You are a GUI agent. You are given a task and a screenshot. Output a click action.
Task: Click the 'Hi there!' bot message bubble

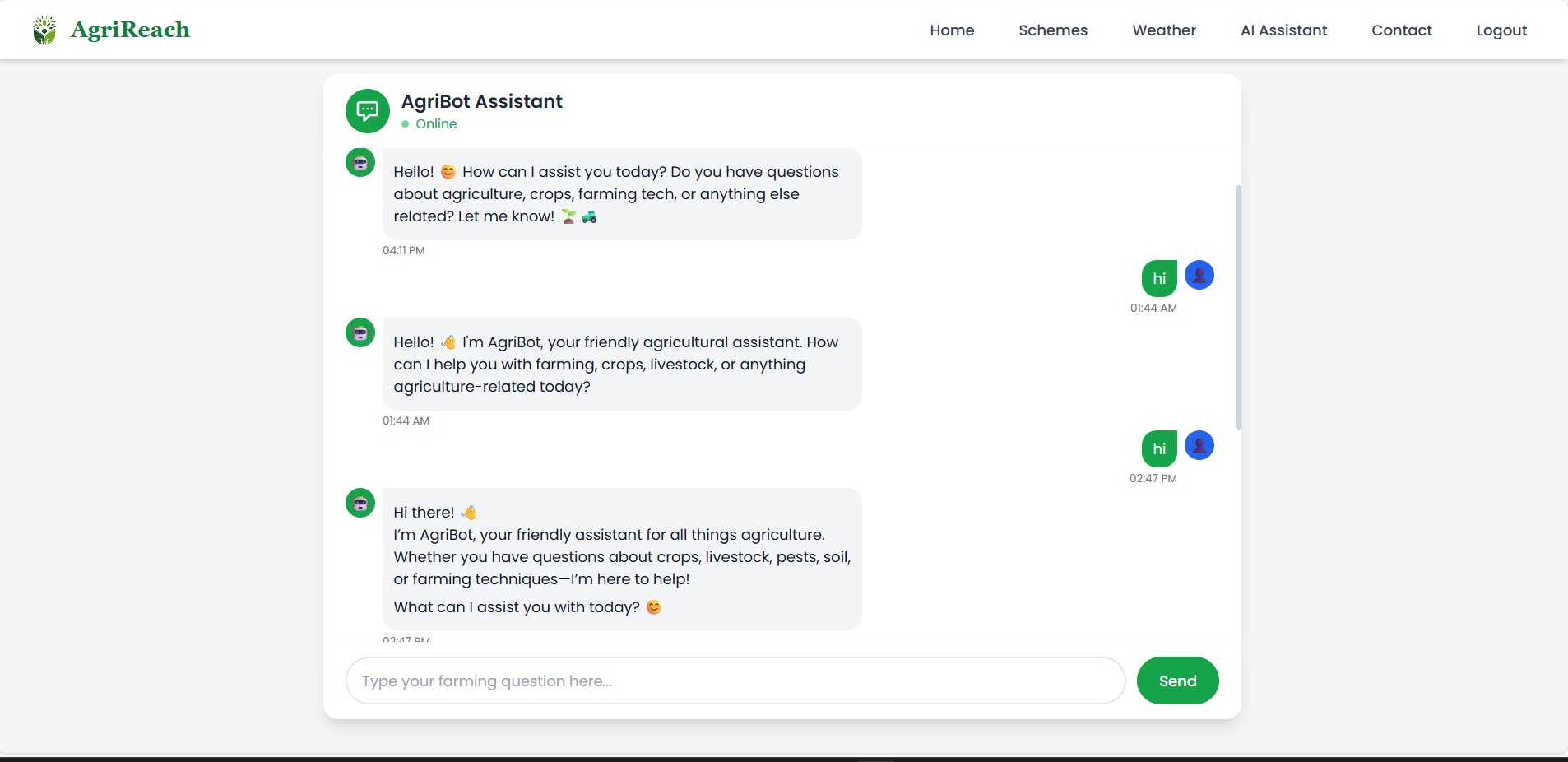pyautogui.click(x=621, y=560)
